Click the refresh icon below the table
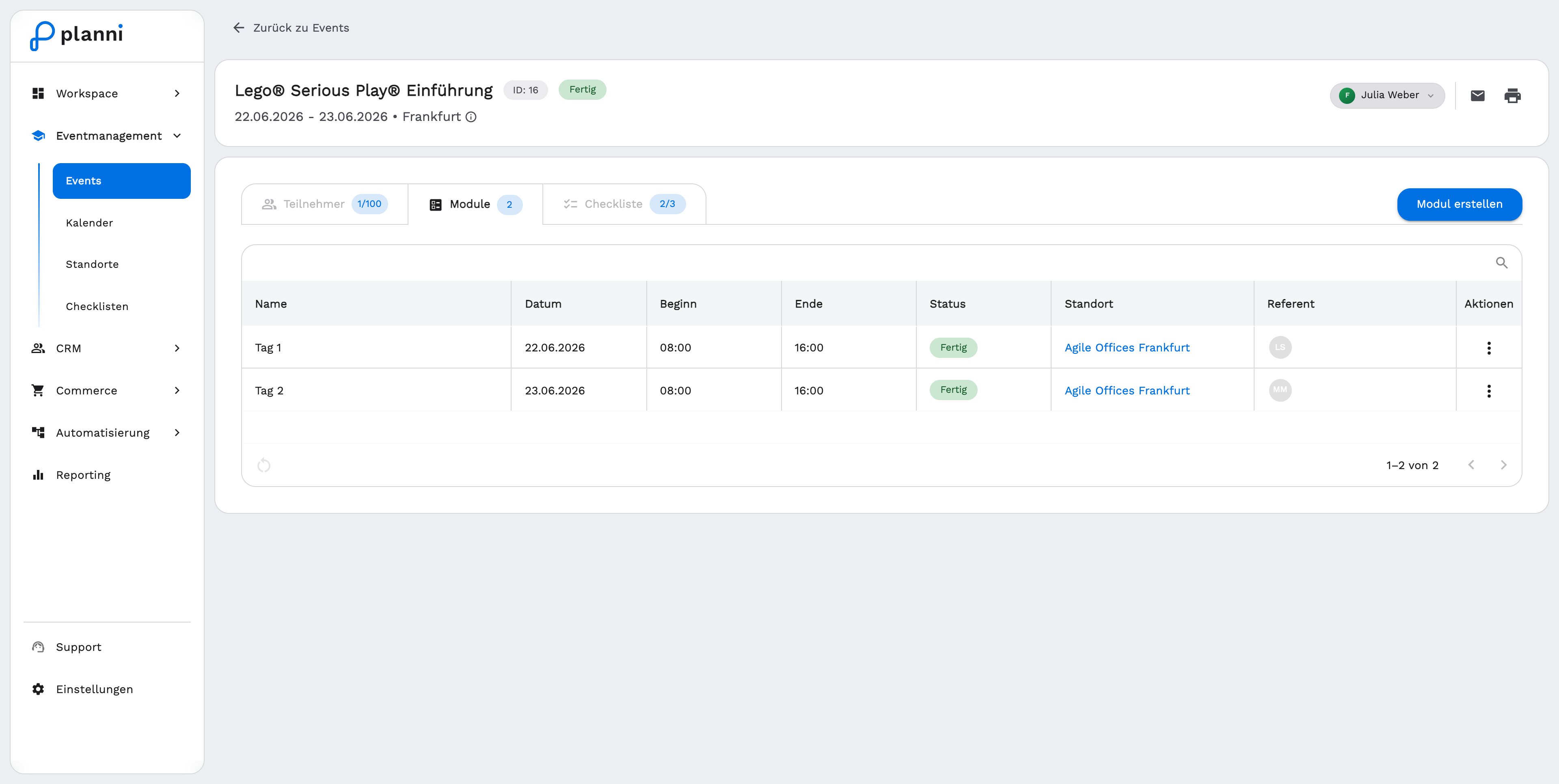The height and width of the screenshot is (784, 1559). (x=264, y=465)
